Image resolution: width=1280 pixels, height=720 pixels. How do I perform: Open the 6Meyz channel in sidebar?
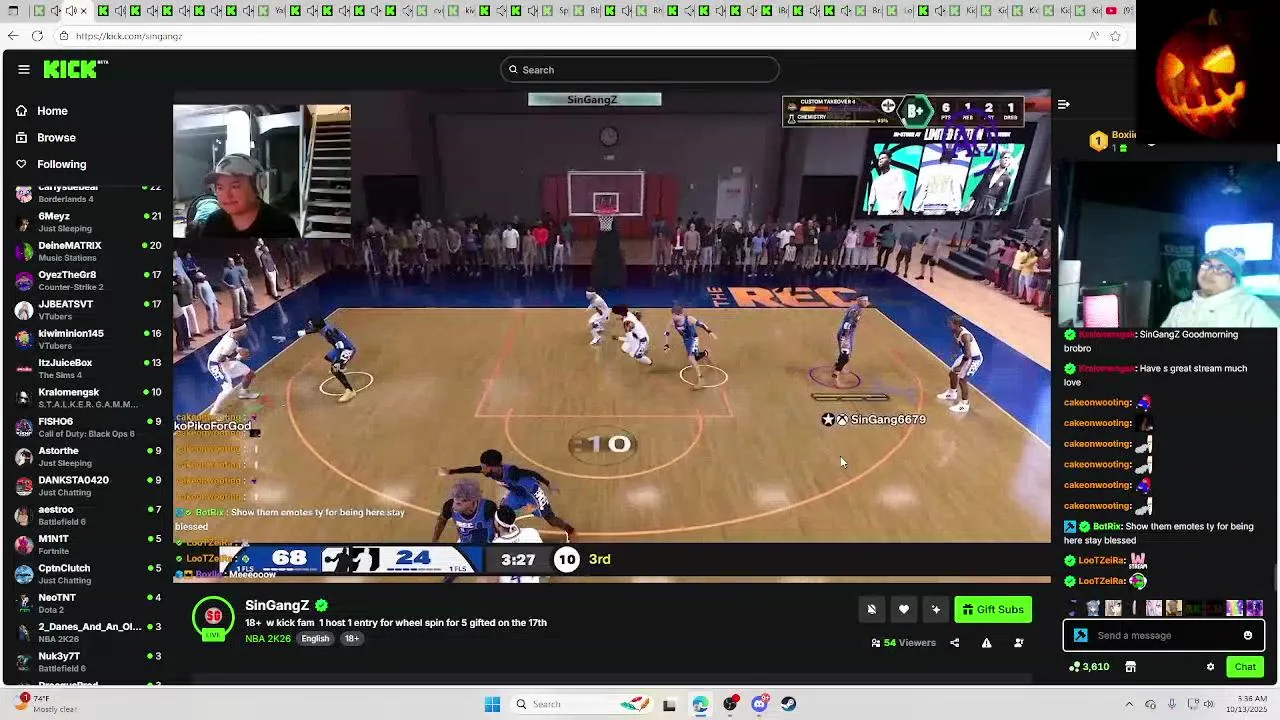coord(88,222)
